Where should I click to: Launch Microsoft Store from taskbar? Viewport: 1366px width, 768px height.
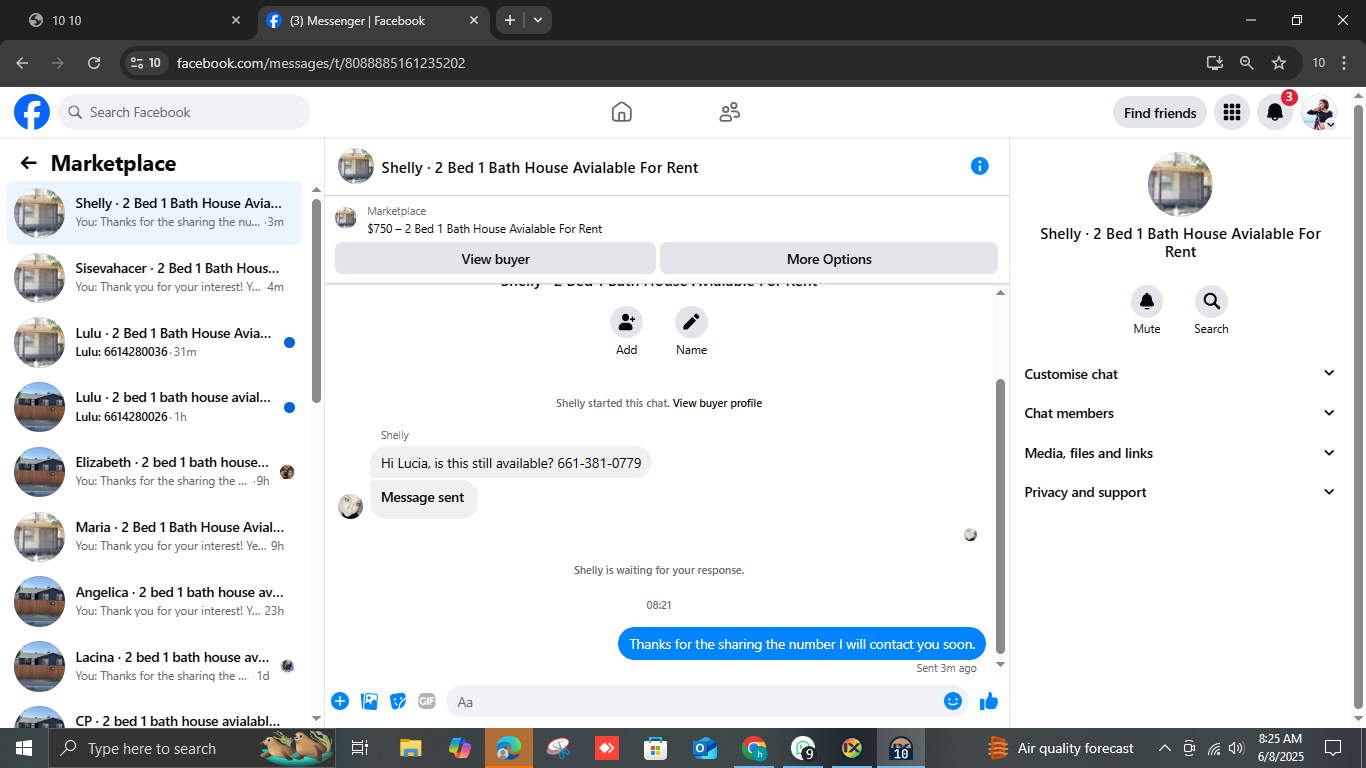pyautogui.click(x=656, y=748)
